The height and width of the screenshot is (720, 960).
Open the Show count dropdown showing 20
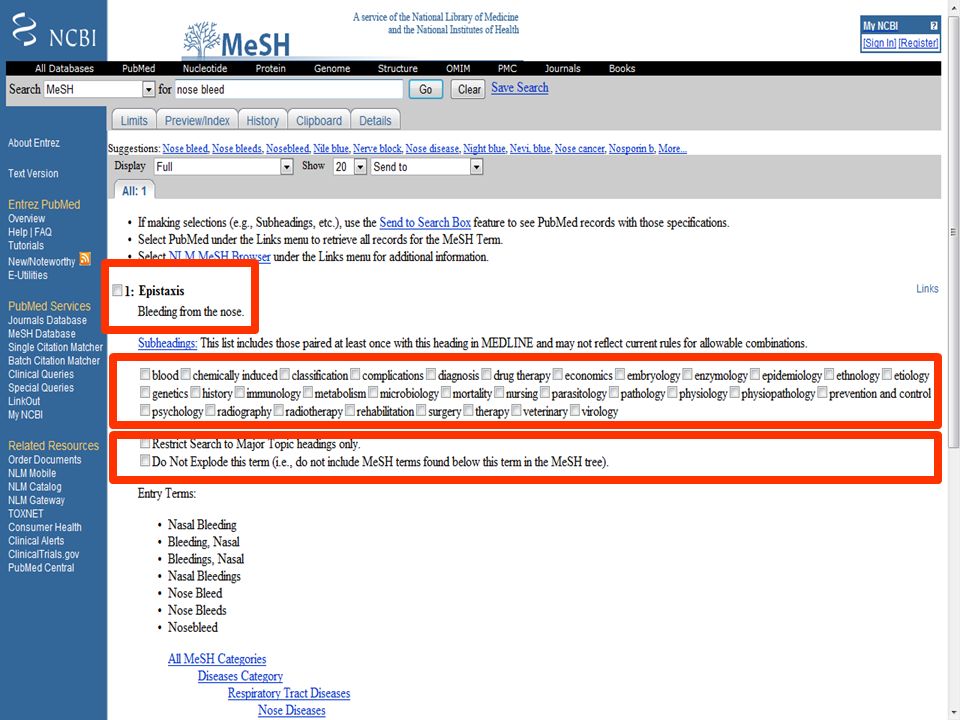pyautogui.click(x=350, y=167)
